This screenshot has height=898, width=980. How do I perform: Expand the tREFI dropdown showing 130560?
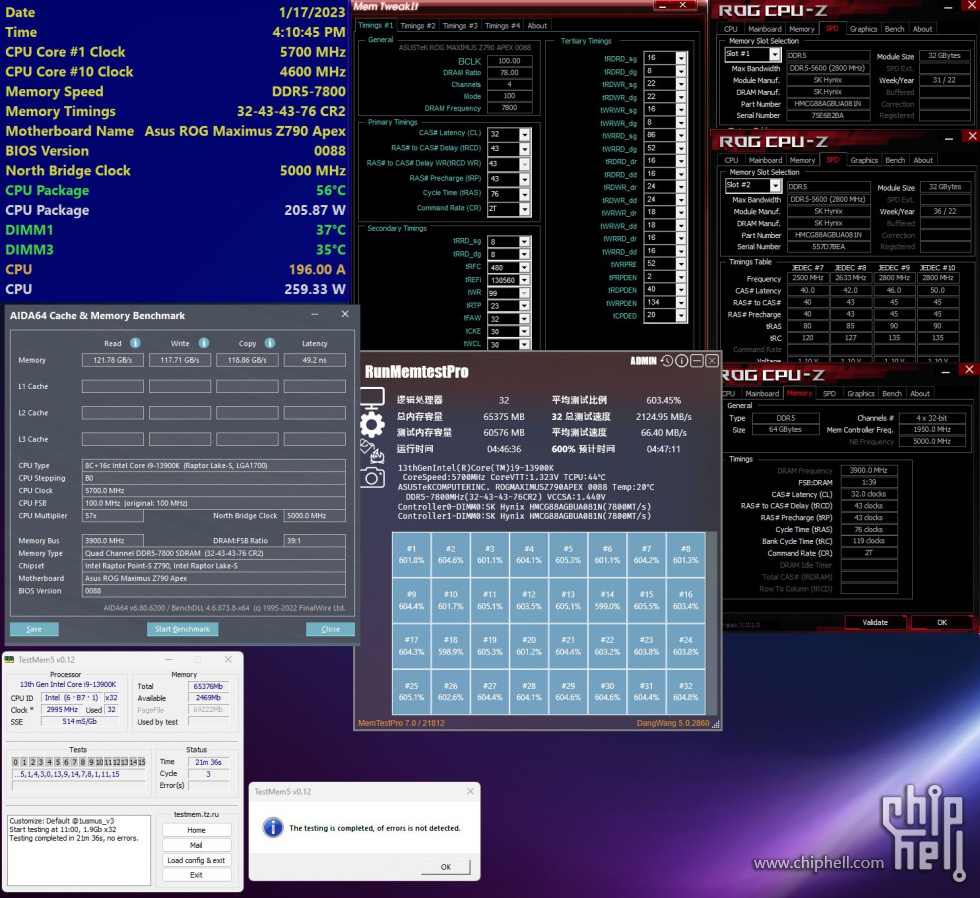[524, 280]
